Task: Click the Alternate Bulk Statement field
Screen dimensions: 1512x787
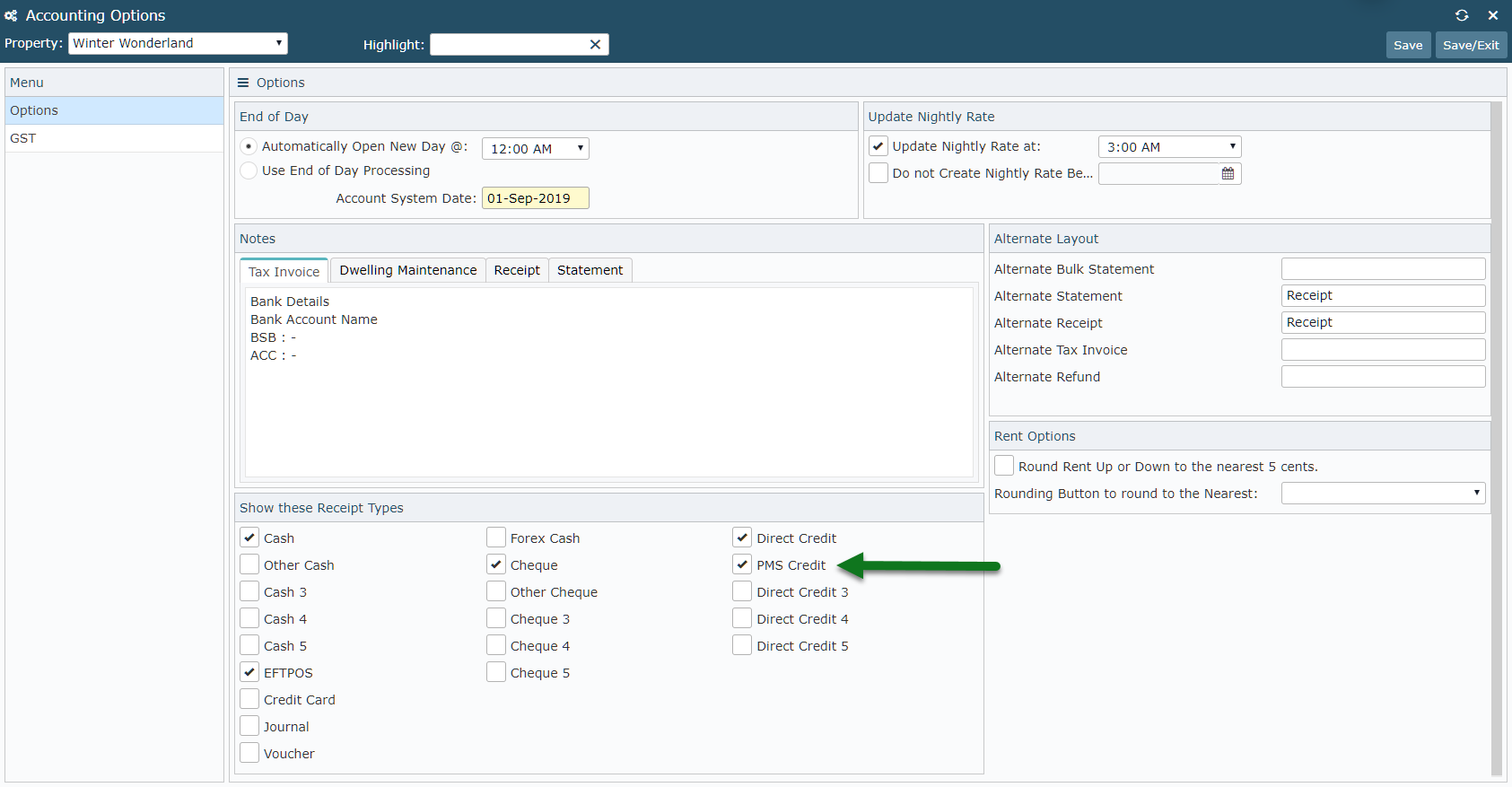Action: 1384,269
